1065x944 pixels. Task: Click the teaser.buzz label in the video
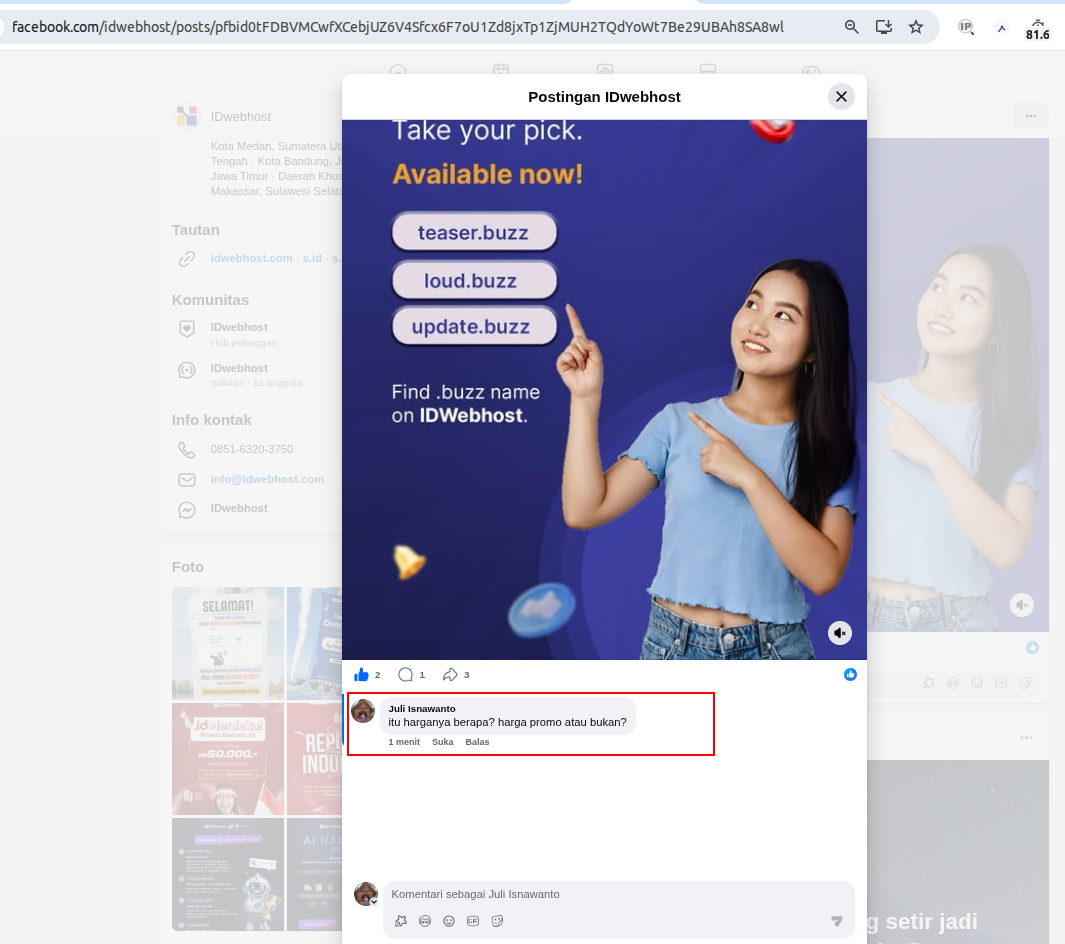pos(473,232)
